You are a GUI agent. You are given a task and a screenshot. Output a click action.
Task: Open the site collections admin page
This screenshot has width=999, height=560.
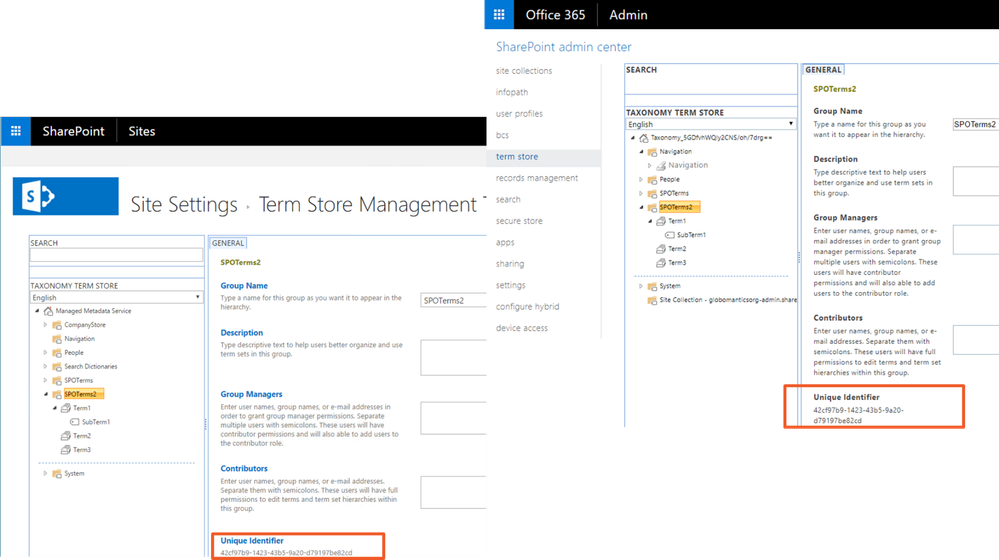pyautogui.click(x=524, y=71)
